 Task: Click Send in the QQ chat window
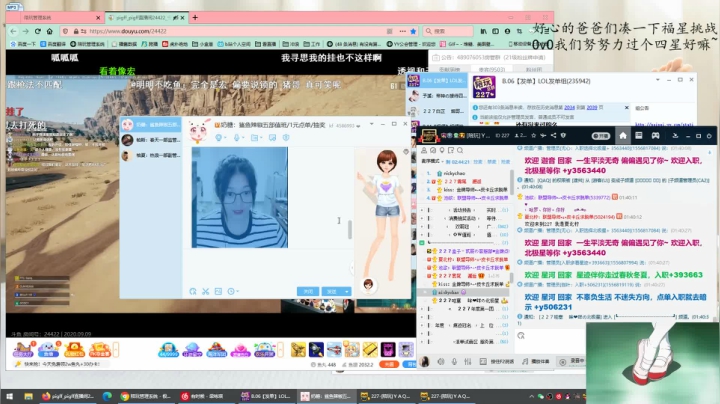(332, 292)
